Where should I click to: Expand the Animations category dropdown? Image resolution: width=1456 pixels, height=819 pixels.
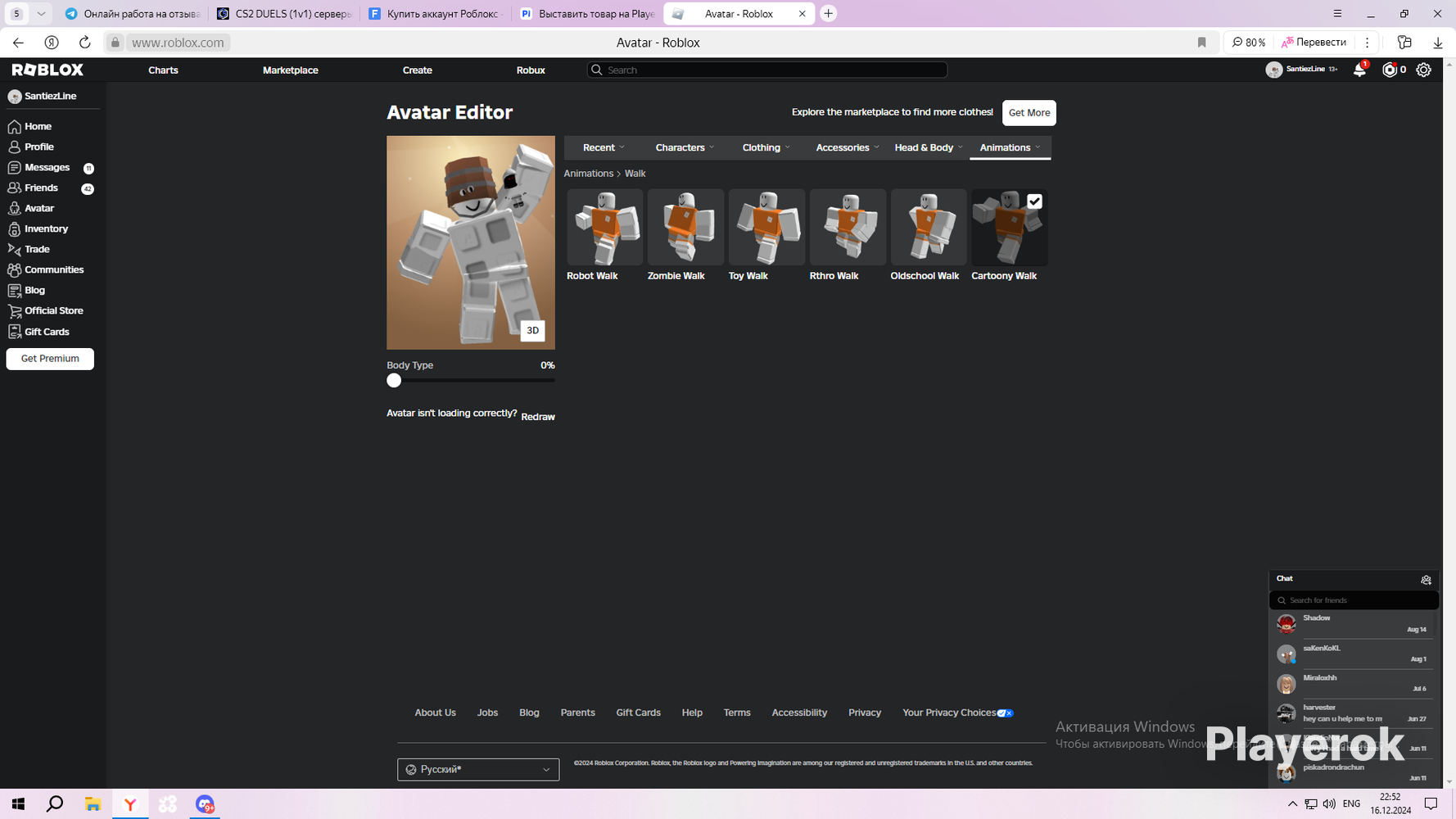1010,147
